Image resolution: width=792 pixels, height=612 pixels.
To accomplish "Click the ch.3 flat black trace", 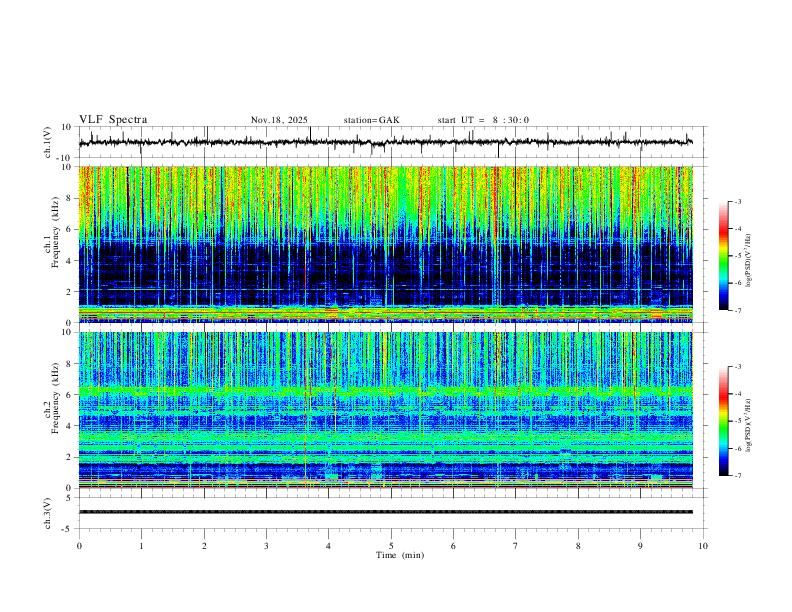I will coord(386,512).
